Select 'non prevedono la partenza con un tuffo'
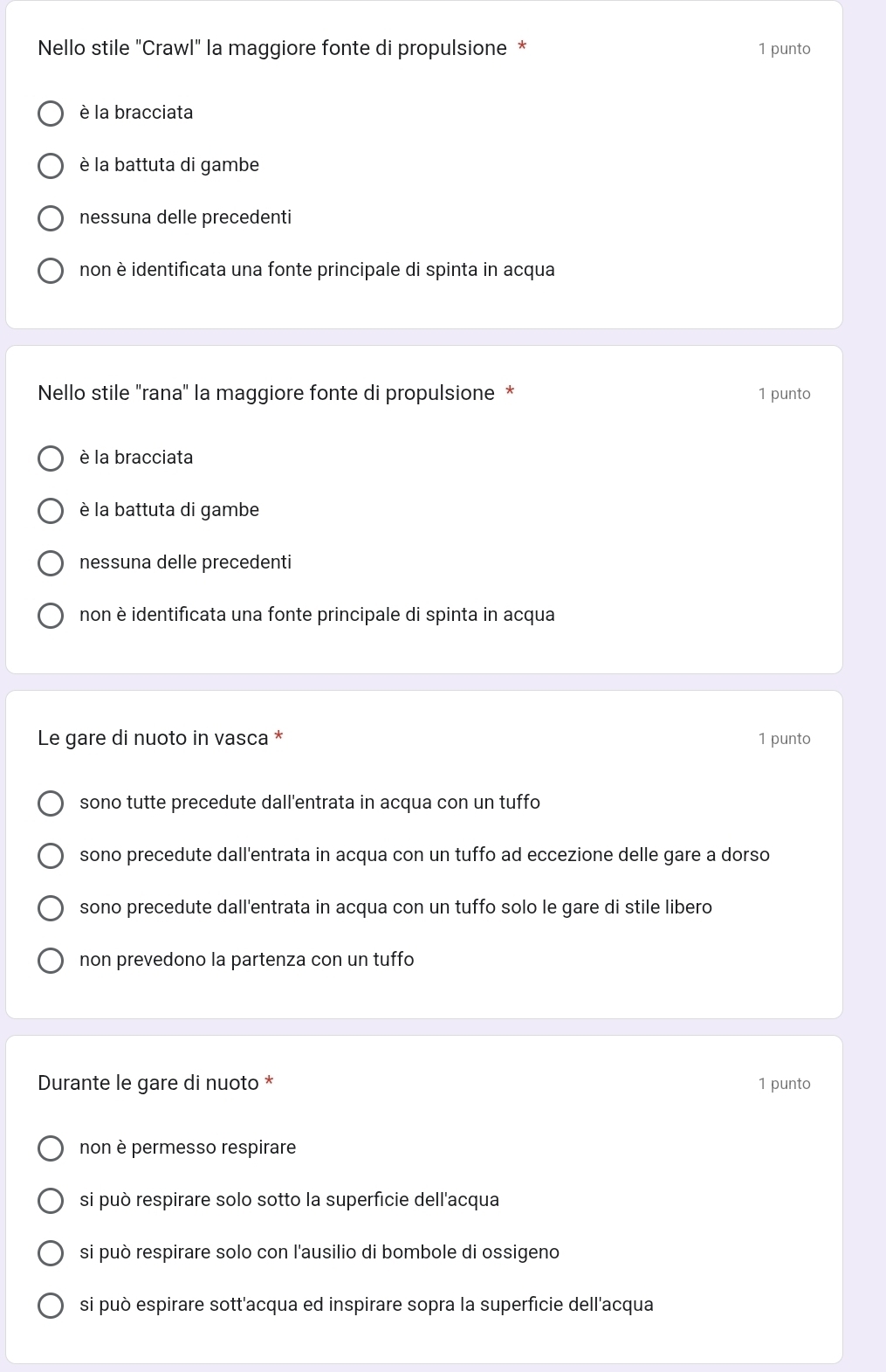Image resolution: width=886 pixels, height=1372 pixels. tap(51, 961)
